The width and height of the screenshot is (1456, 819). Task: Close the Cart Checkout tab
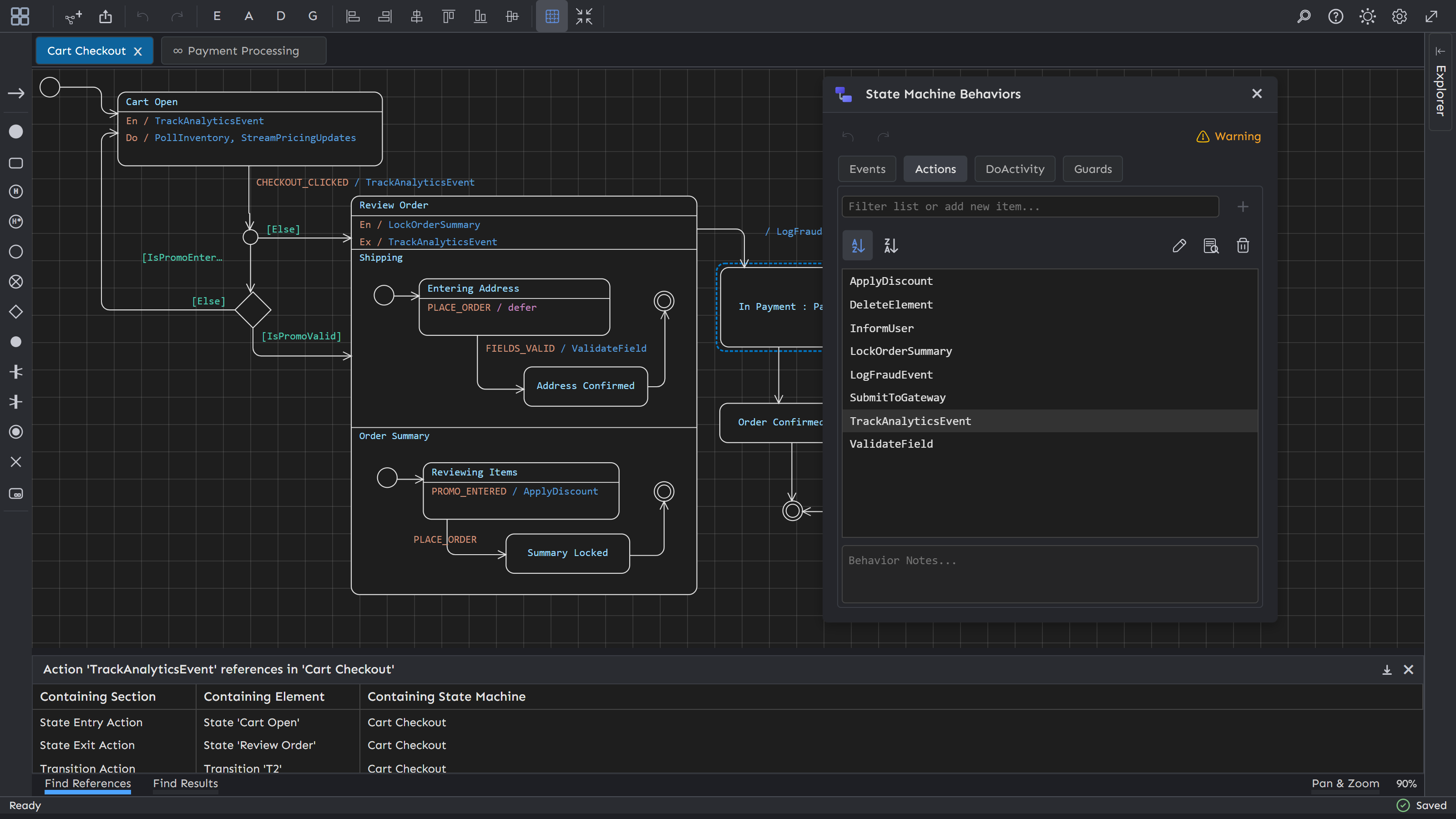137,51
